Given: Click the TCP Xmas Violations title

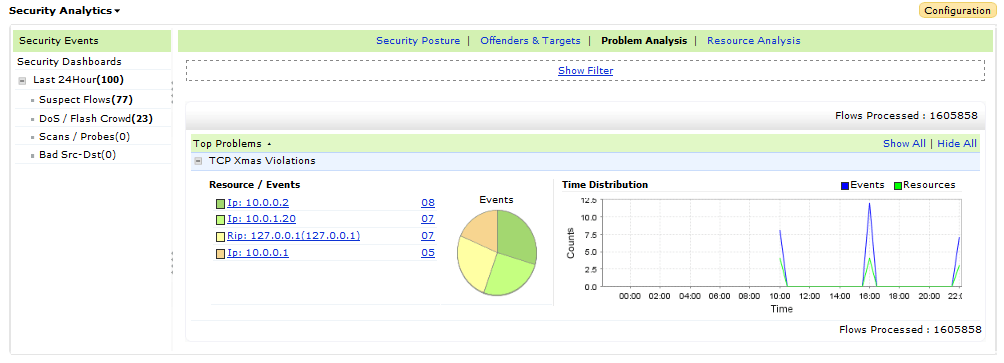Looking at the screenshot, I should pyautogui.click(x=262, y=161).
